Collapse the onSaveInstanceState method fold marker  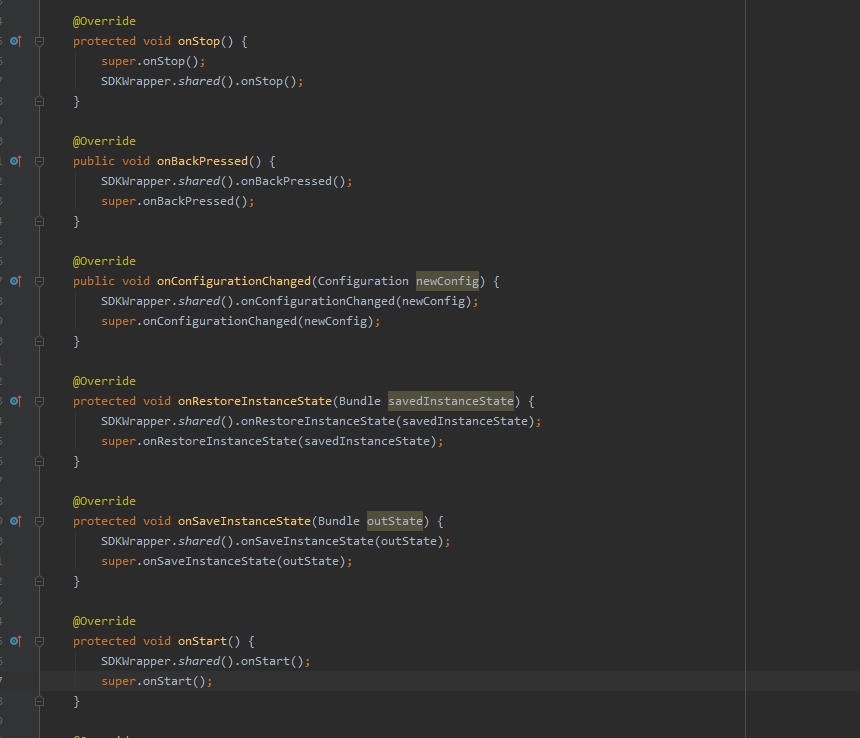pos(39,521)
